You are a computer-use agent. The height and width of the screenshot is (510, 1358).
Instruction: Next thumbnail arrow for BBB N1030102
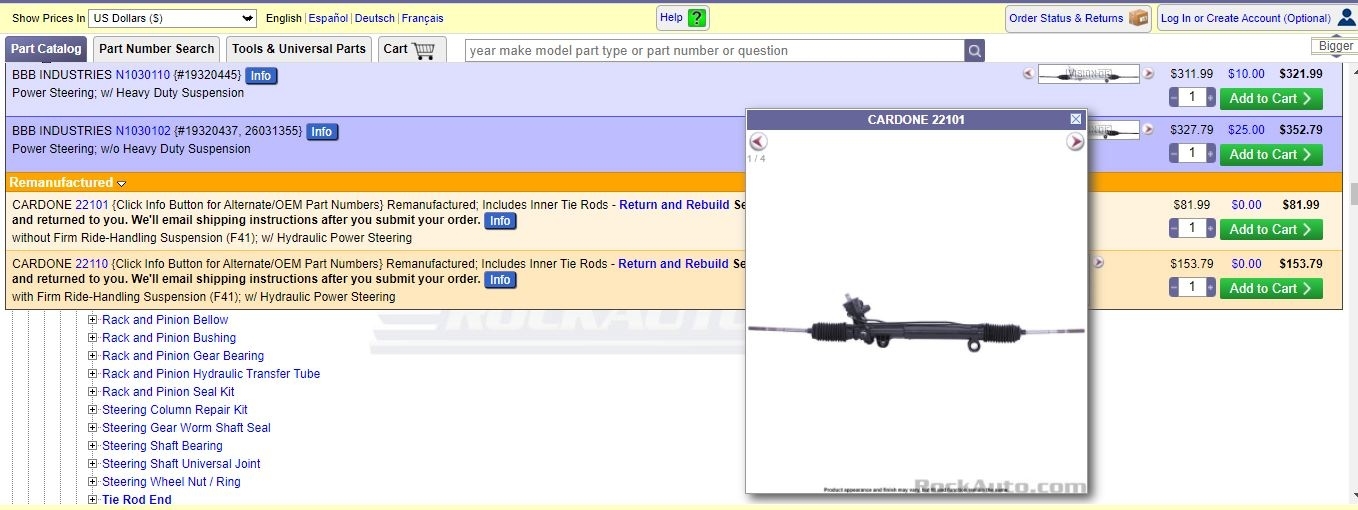[1149, 130]
